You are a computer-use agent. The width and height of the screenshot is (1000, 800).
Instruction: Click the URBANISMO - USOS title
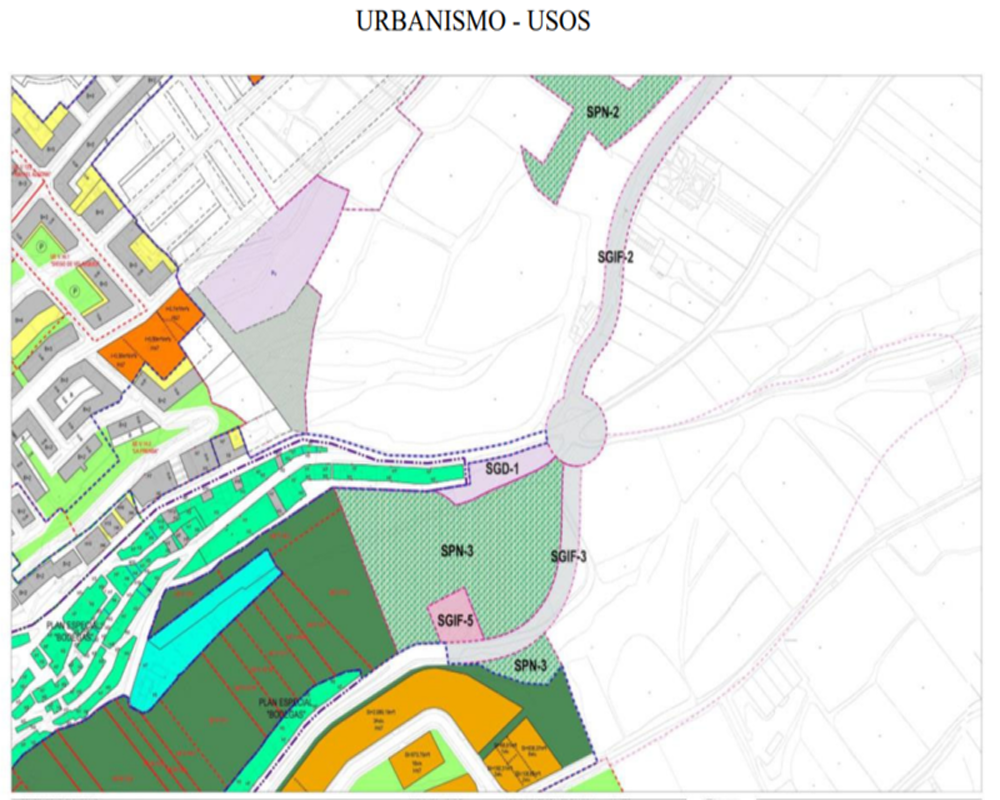[473, 21]
